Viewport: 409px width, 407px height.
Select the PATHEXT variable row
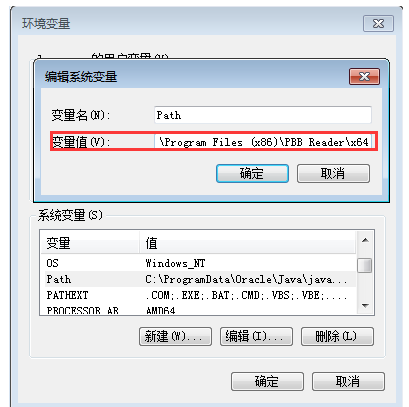[x=198, y=295]
